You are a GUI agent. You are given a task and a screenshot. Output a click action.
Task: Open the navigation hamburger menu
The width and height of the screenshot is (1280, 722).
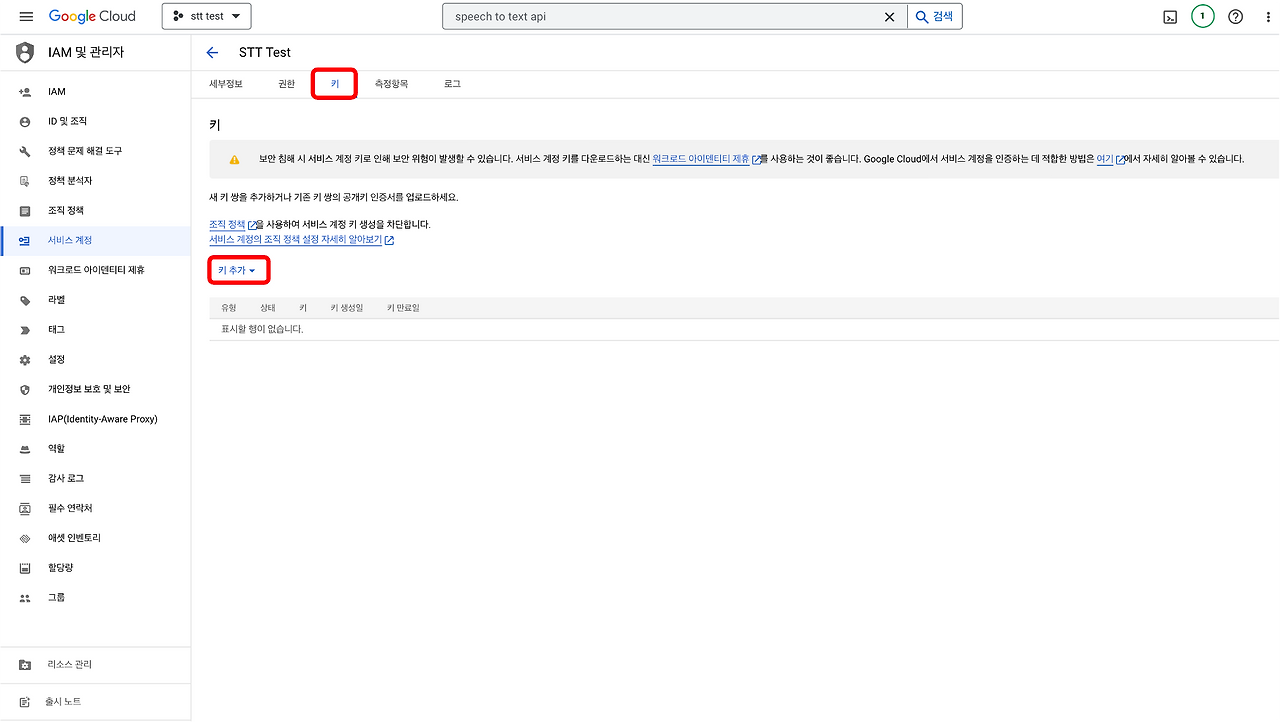[26, 16]
